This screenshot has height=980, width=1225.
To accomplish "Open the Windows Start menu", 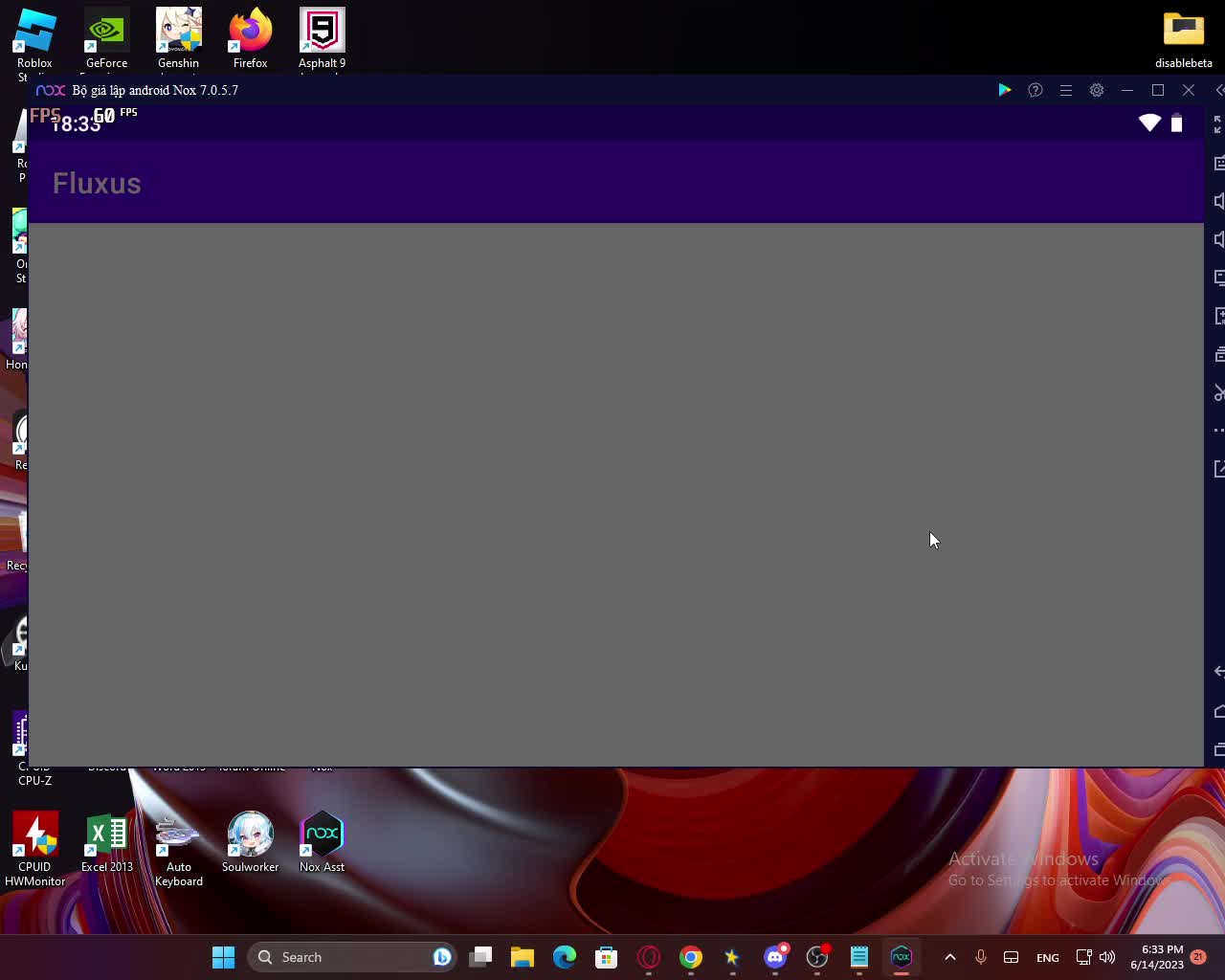I will (224, 957).
